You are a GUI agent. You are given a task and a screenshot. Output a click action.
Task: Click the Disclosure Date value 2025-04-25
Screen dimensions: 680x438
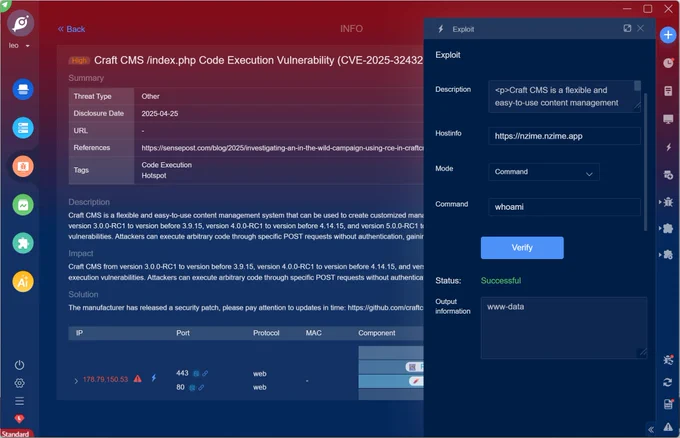(160, 114)
